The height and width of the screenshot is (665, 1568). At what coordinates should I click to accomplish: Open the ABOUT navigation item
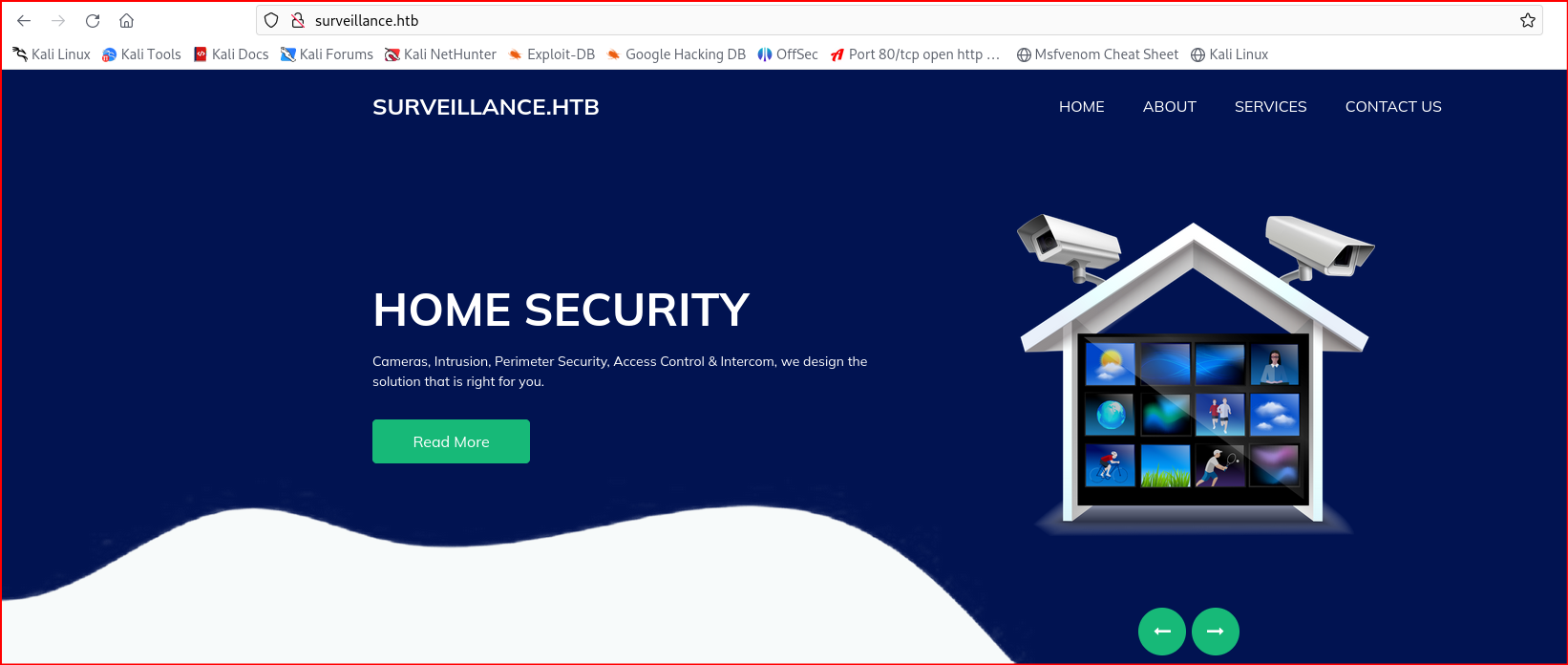click(x=1170, y=107)
